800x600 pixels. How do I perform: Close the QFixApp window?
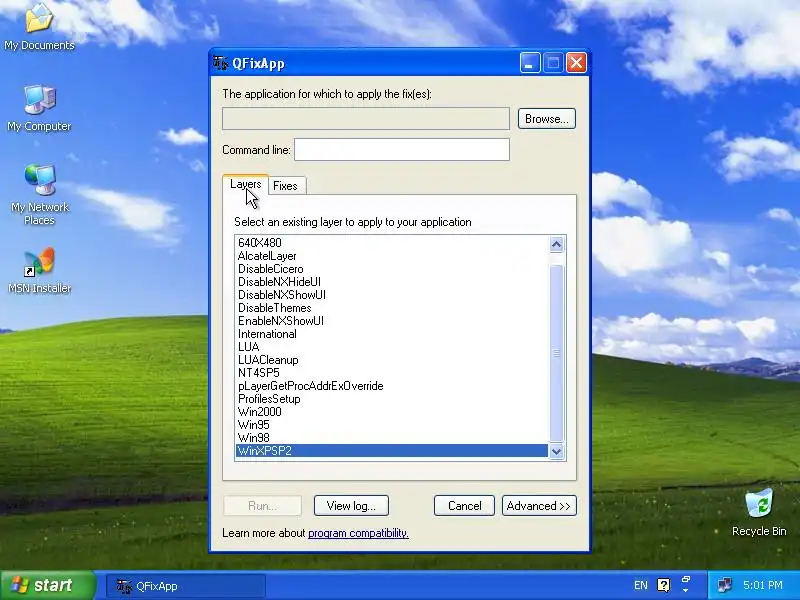(x=577, y=63)
